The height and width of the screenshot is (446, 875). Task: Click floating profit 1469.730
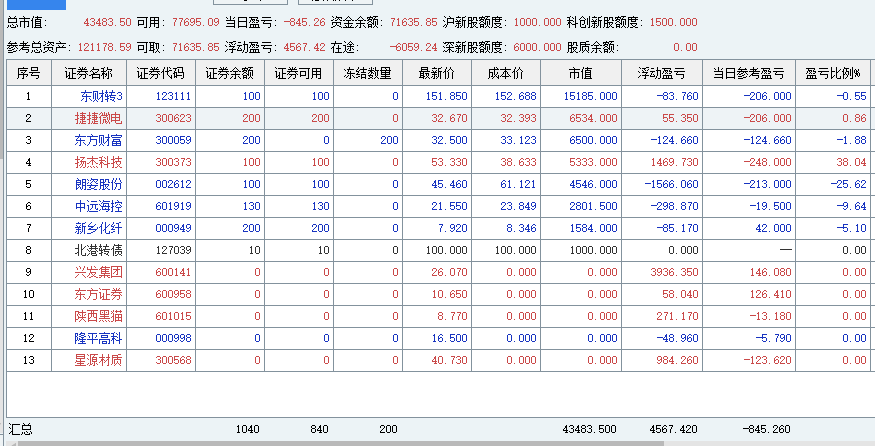(675, 162)
